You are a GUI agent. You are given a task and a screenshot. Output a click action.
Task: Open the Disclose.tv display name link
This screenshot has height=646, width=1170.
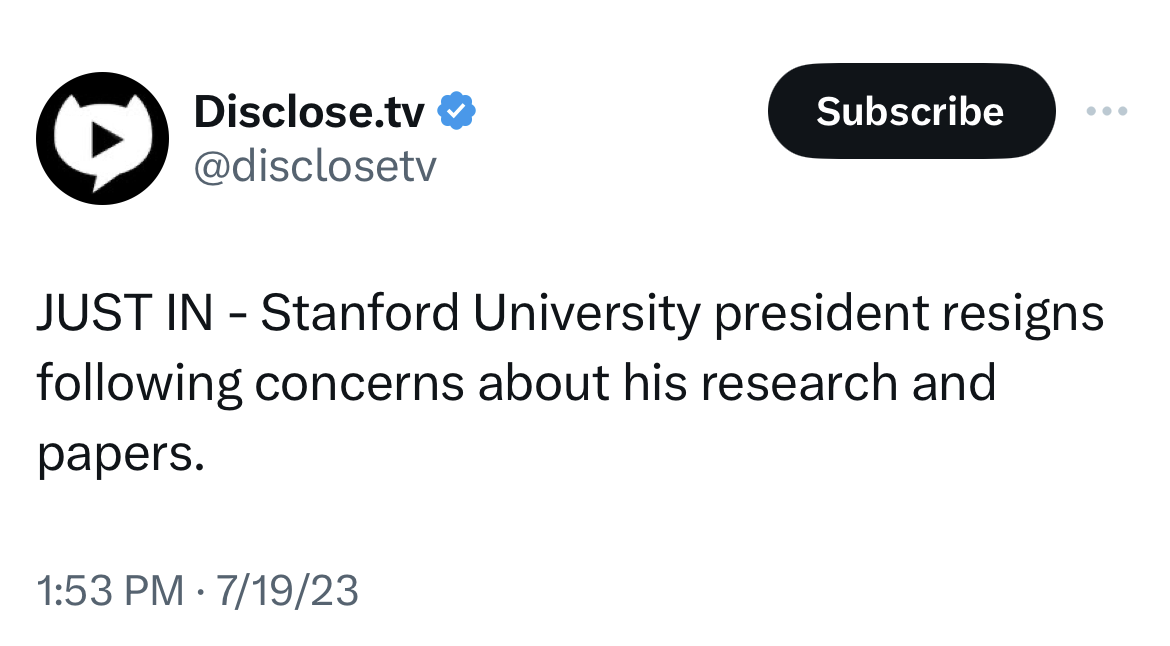click(309, 112)
